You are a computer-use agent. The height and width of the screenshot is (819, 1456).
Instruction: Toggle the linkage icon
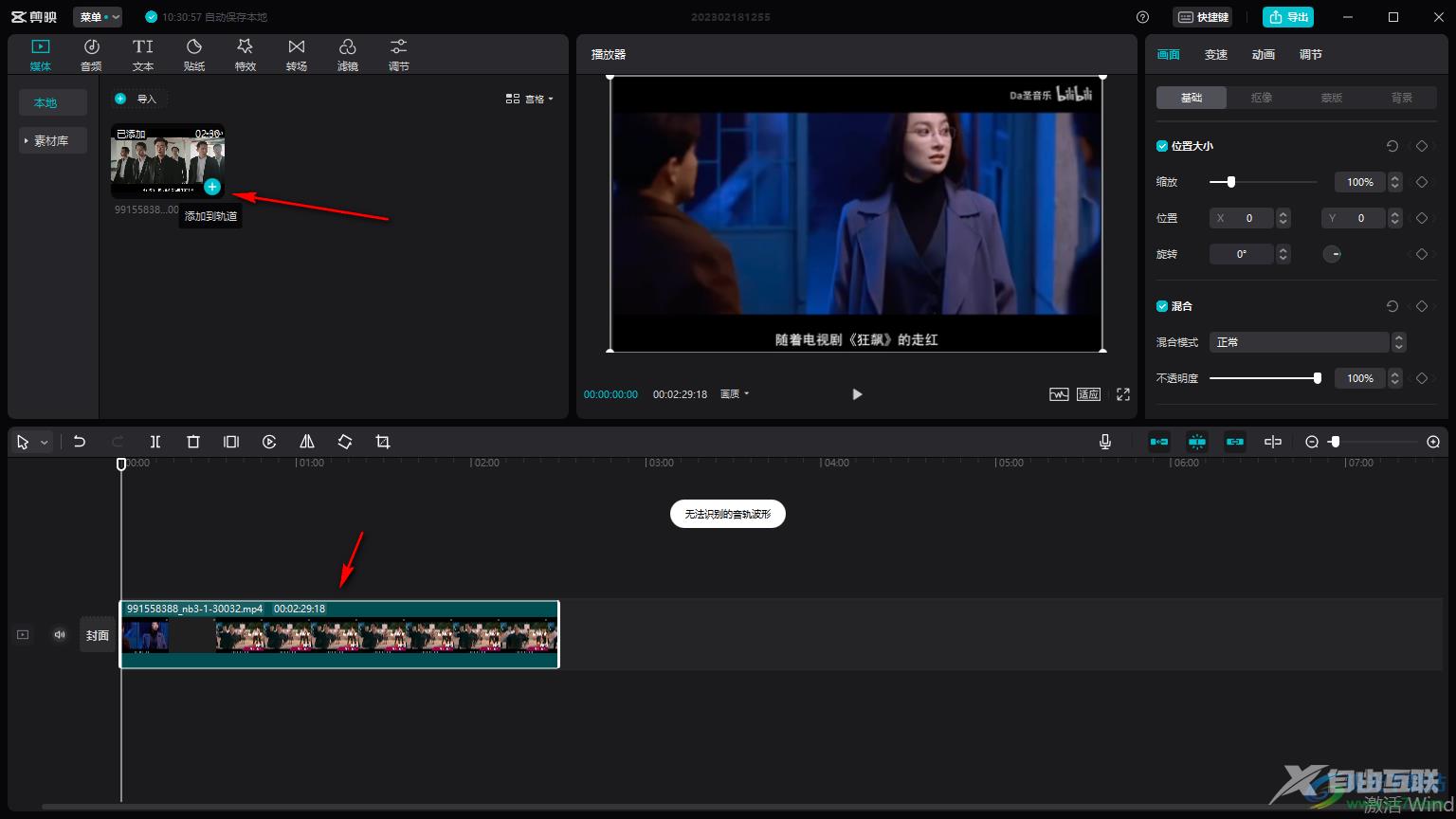[x=1235, y=442]
